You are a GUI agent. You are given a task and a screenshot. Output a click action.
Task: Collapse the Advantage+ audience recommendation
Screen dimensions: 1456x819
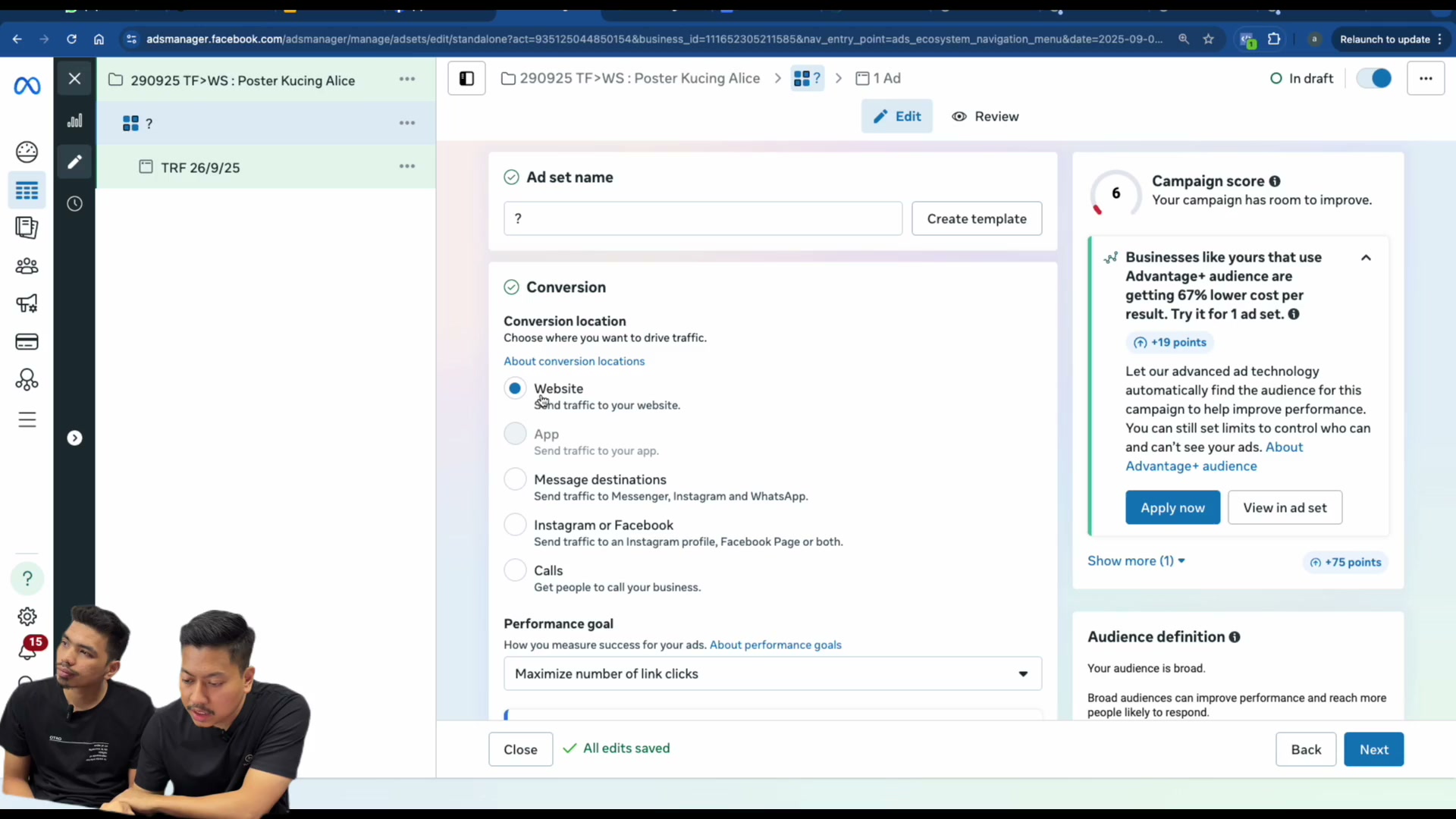point(1366,258)
